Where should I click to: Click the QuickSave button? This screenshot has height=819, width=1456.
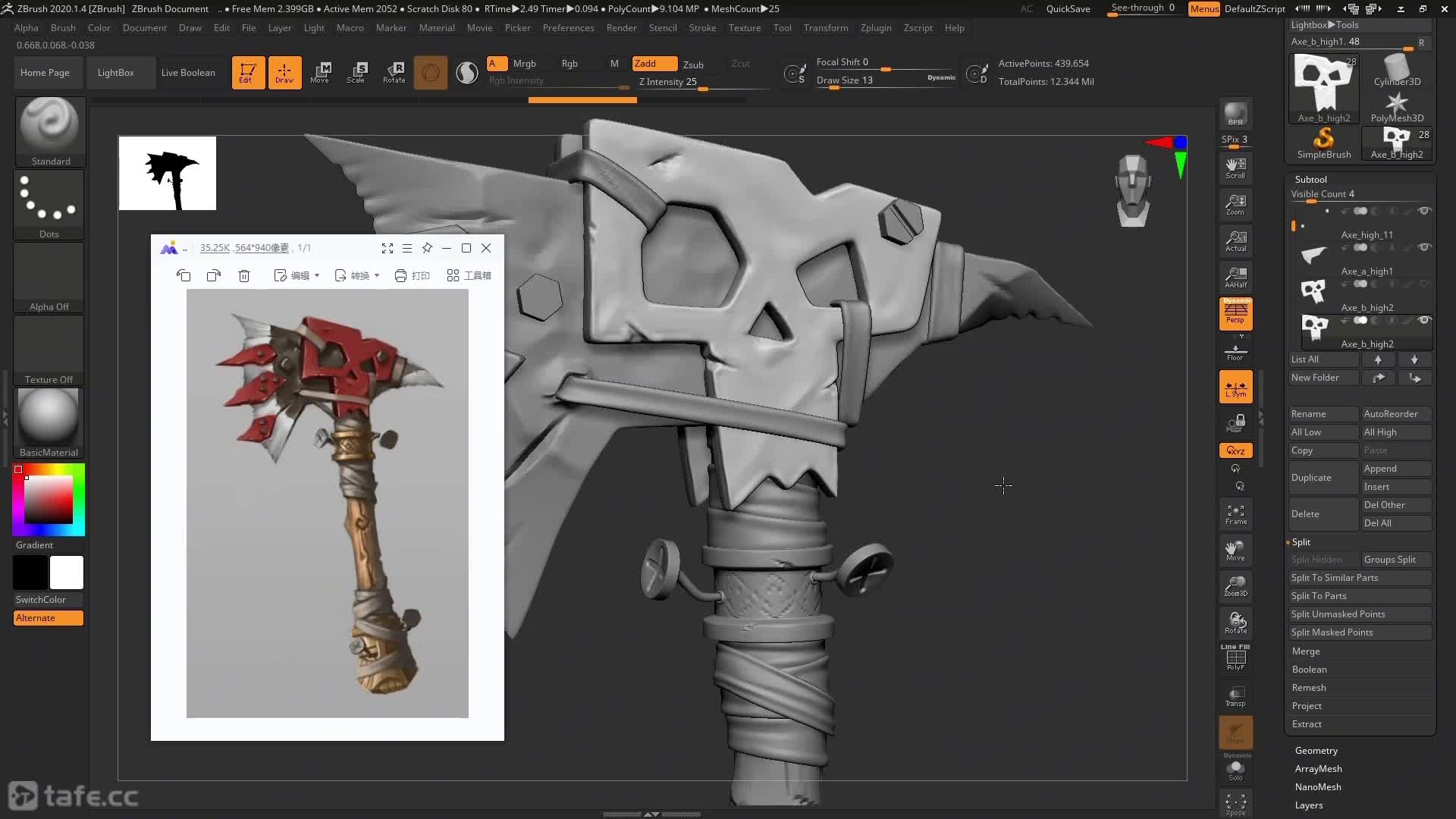(1068, 9)
